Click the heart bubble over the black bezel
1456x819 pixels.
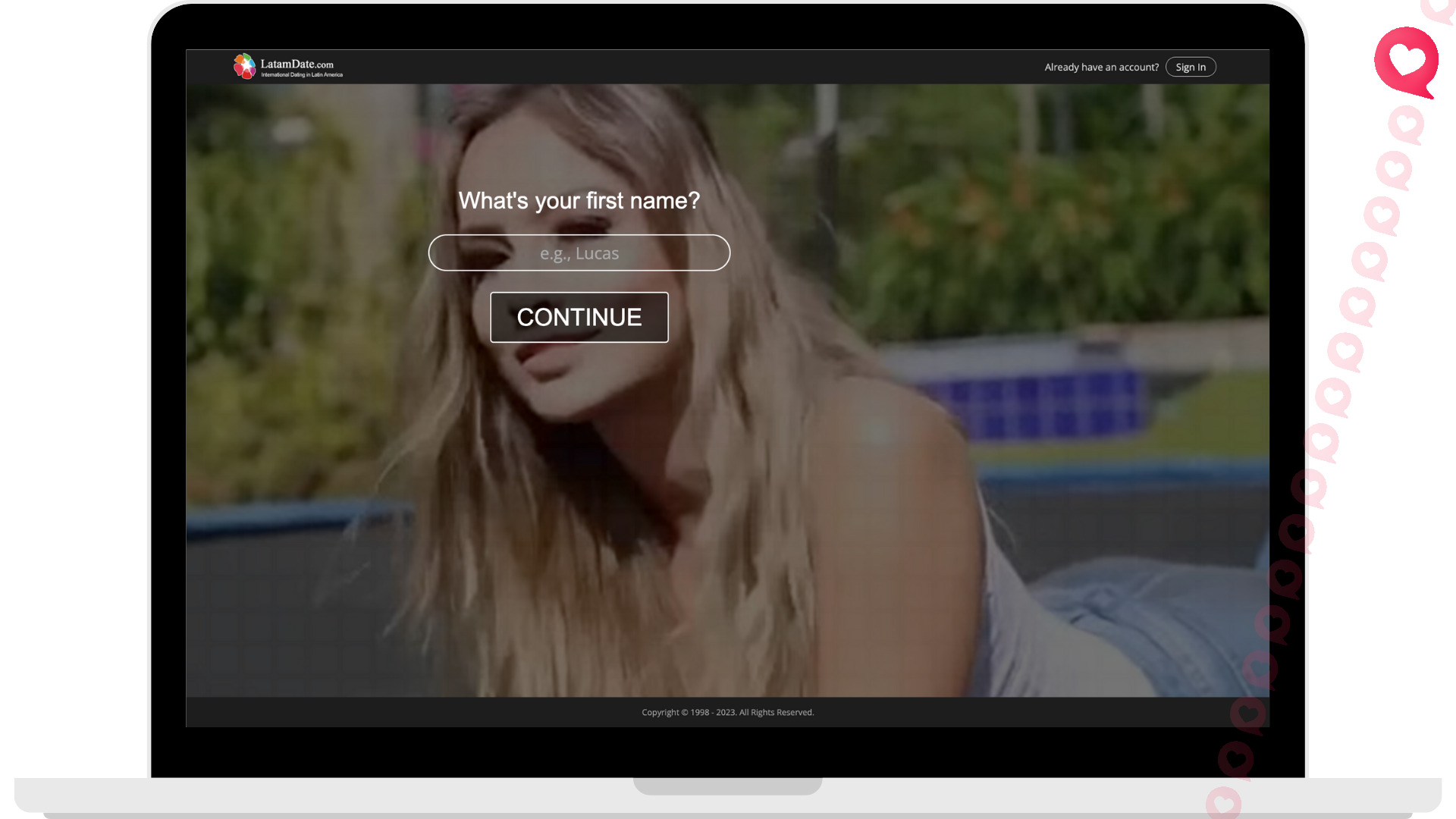click(x=1236, y=758)
